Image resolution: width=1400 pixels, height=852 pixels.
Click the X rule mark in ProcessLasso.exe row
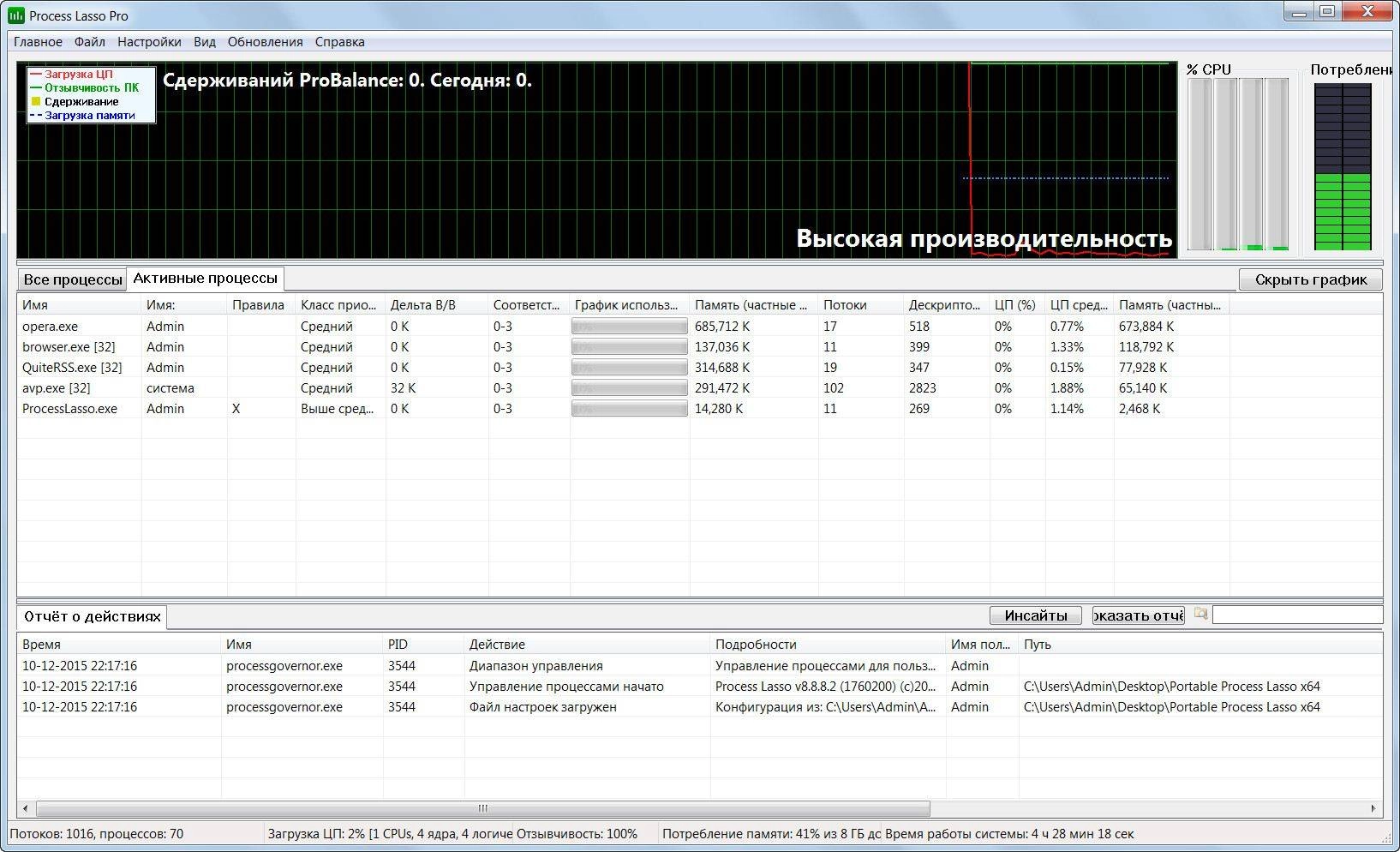point(236,409)
